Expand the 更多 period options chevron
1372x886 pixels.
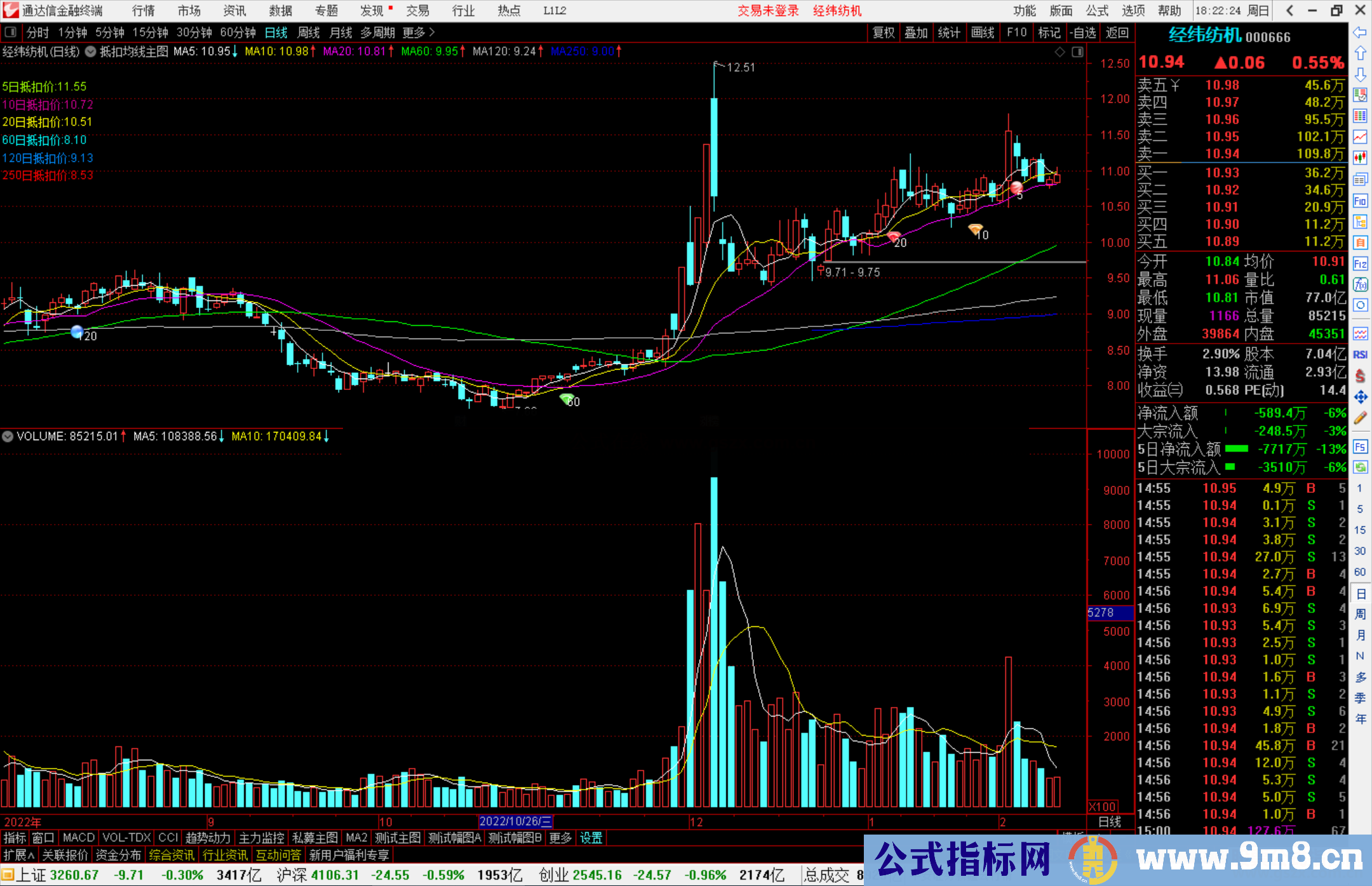click(432, 32)
